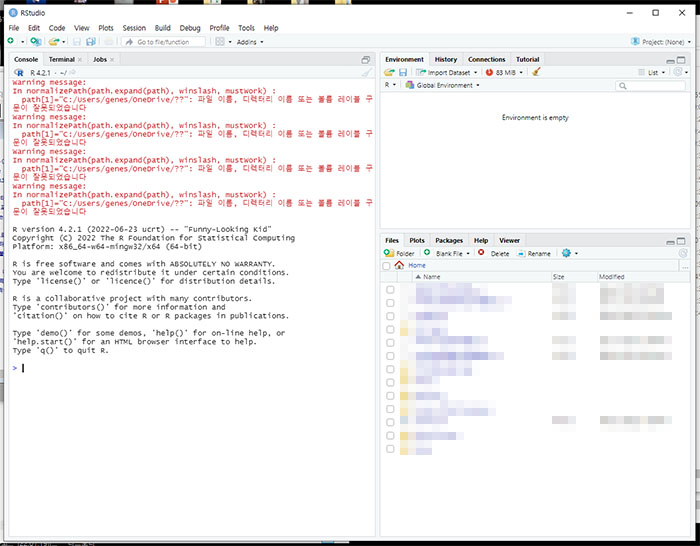Open the 83 MiB memory usage dropdown
The width and height of the screenshot is (700, 546).
point(504,72)
